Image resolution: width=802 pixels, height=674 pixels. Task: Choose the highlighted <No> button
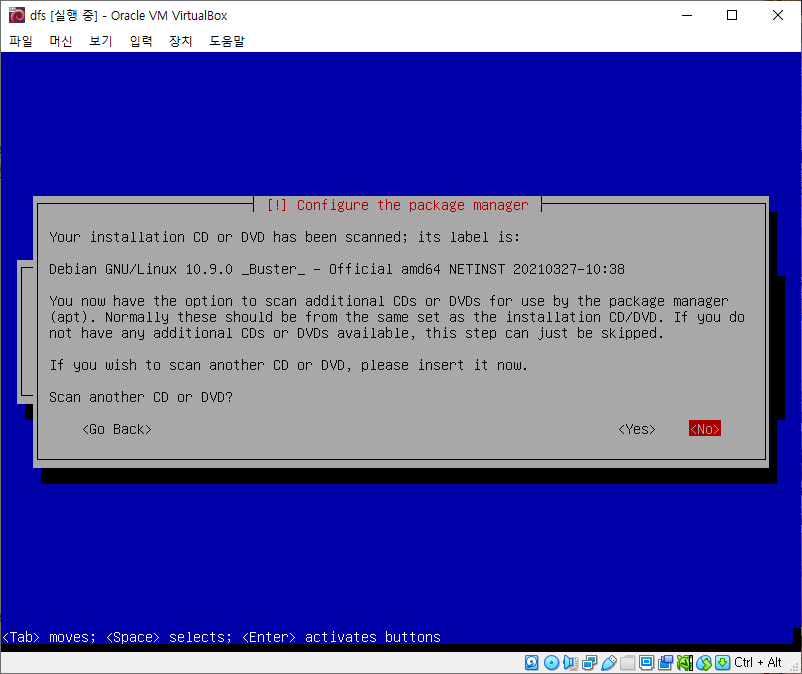point(705,429)
